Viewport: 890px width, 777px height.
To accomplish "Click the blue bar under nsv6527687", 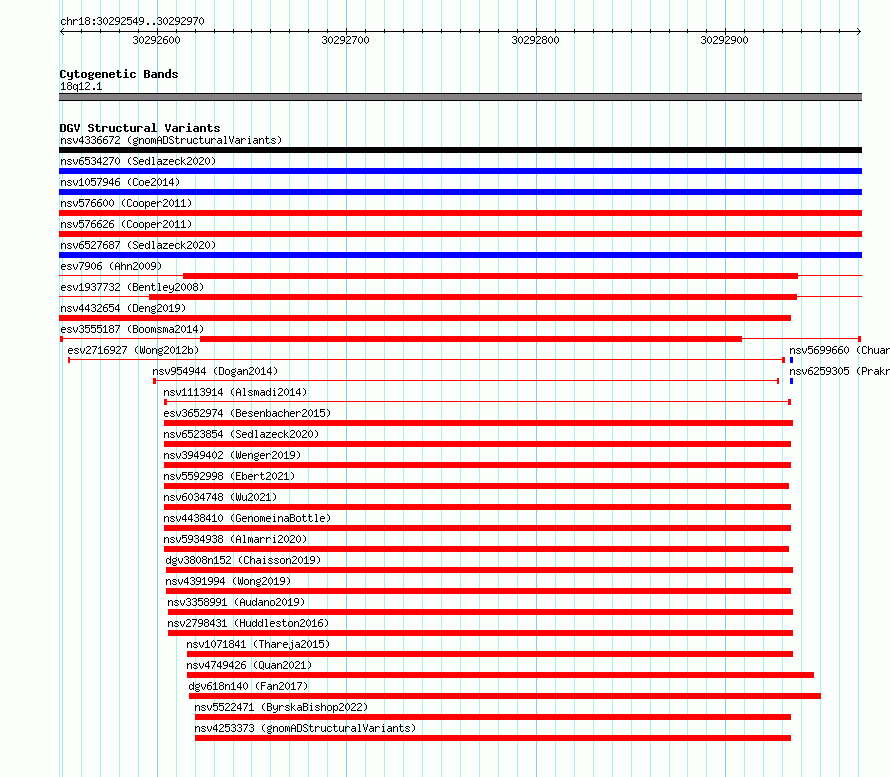I will point(460,255).
